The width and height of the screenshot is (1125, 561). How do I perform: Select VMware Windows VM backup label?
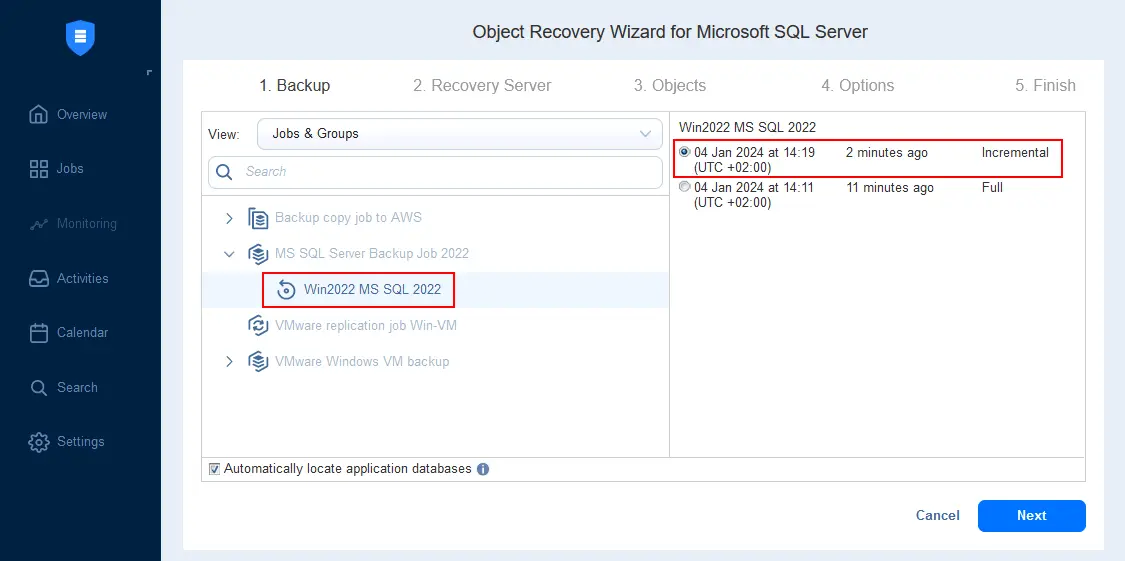pyautogui.click(x=362, y=362)
